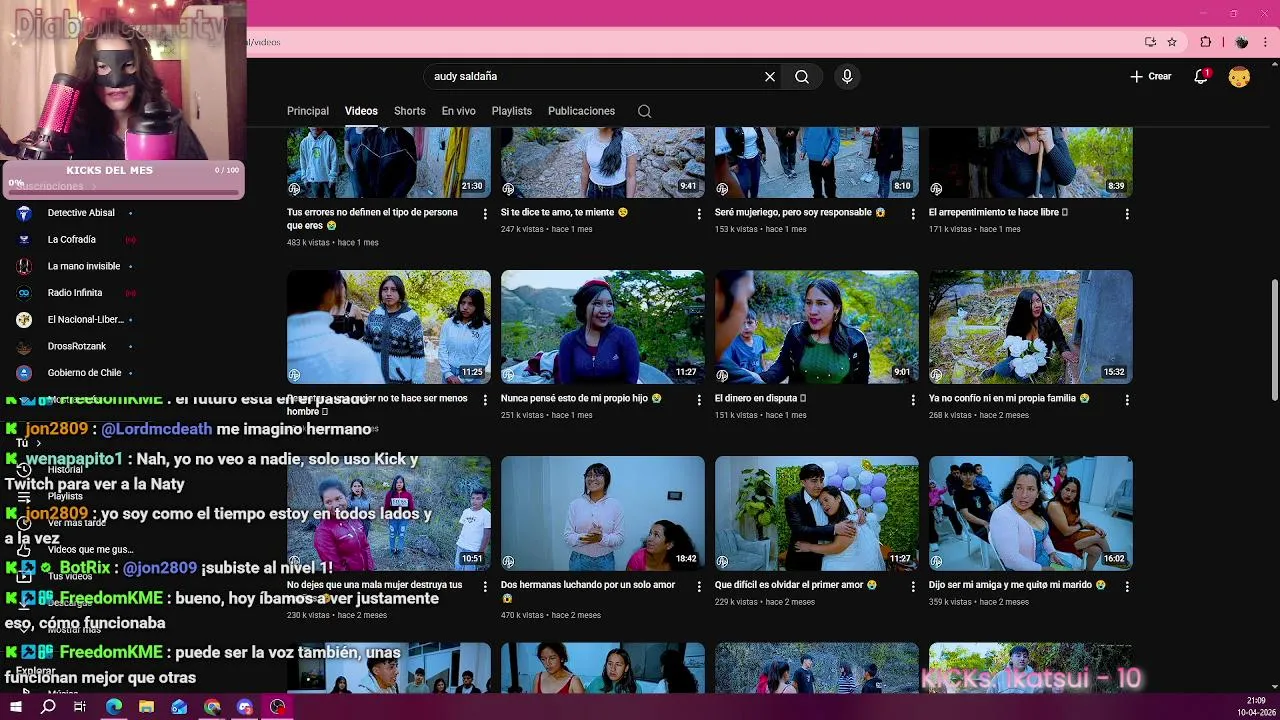
Task: Open Publicaciones tab
Action: click(581, 111)
